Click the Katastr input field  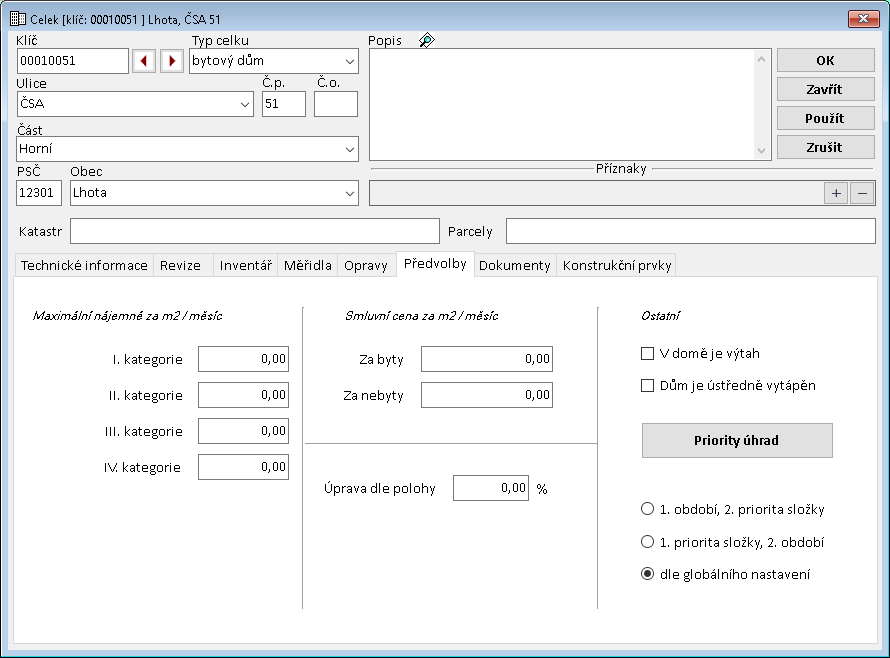point(254,231)
